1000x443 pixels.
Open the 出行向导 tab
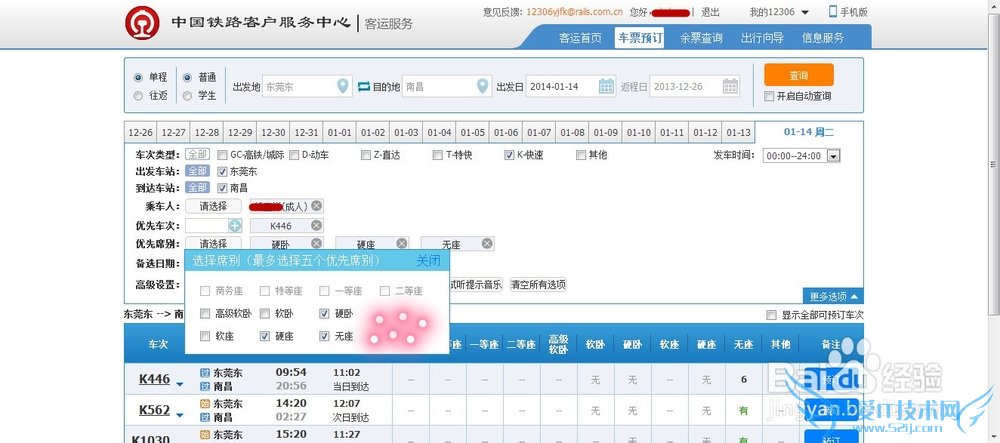point(762,38)
